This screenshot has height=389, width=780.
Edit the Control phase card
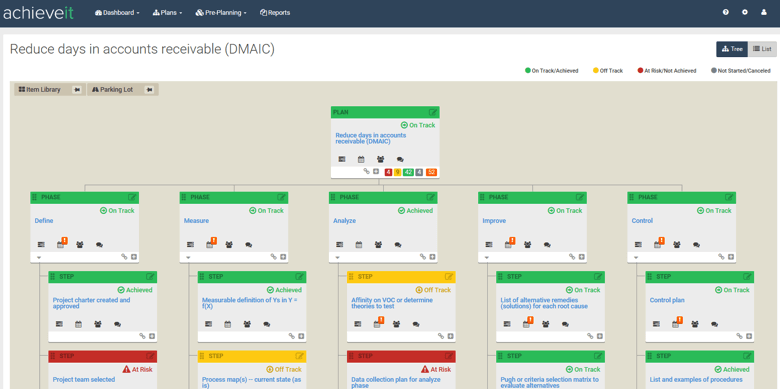[x=729, y=197]
